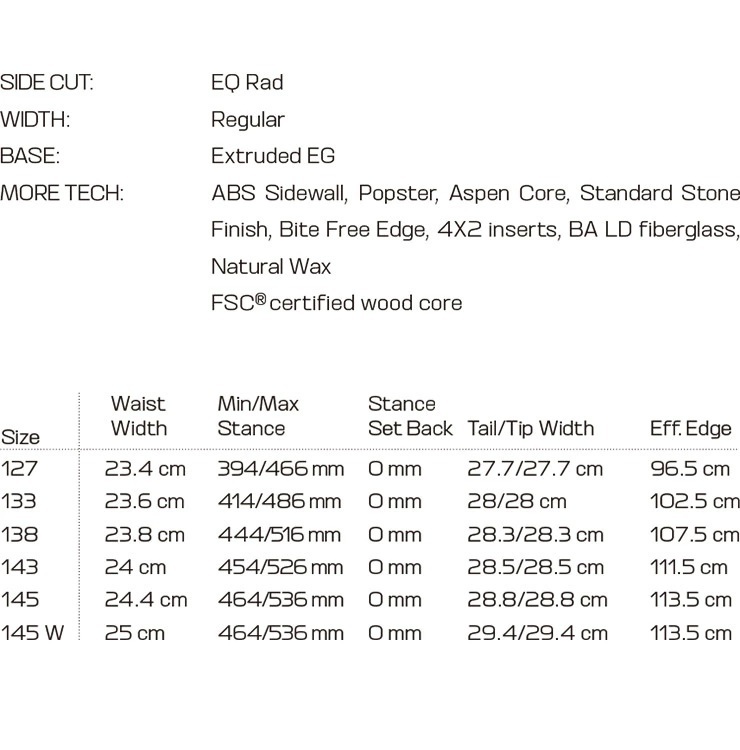Click the MORE TECH label
Image resolution: width=740 pixels, height=750 pixels.
click(x=62, y=193)
